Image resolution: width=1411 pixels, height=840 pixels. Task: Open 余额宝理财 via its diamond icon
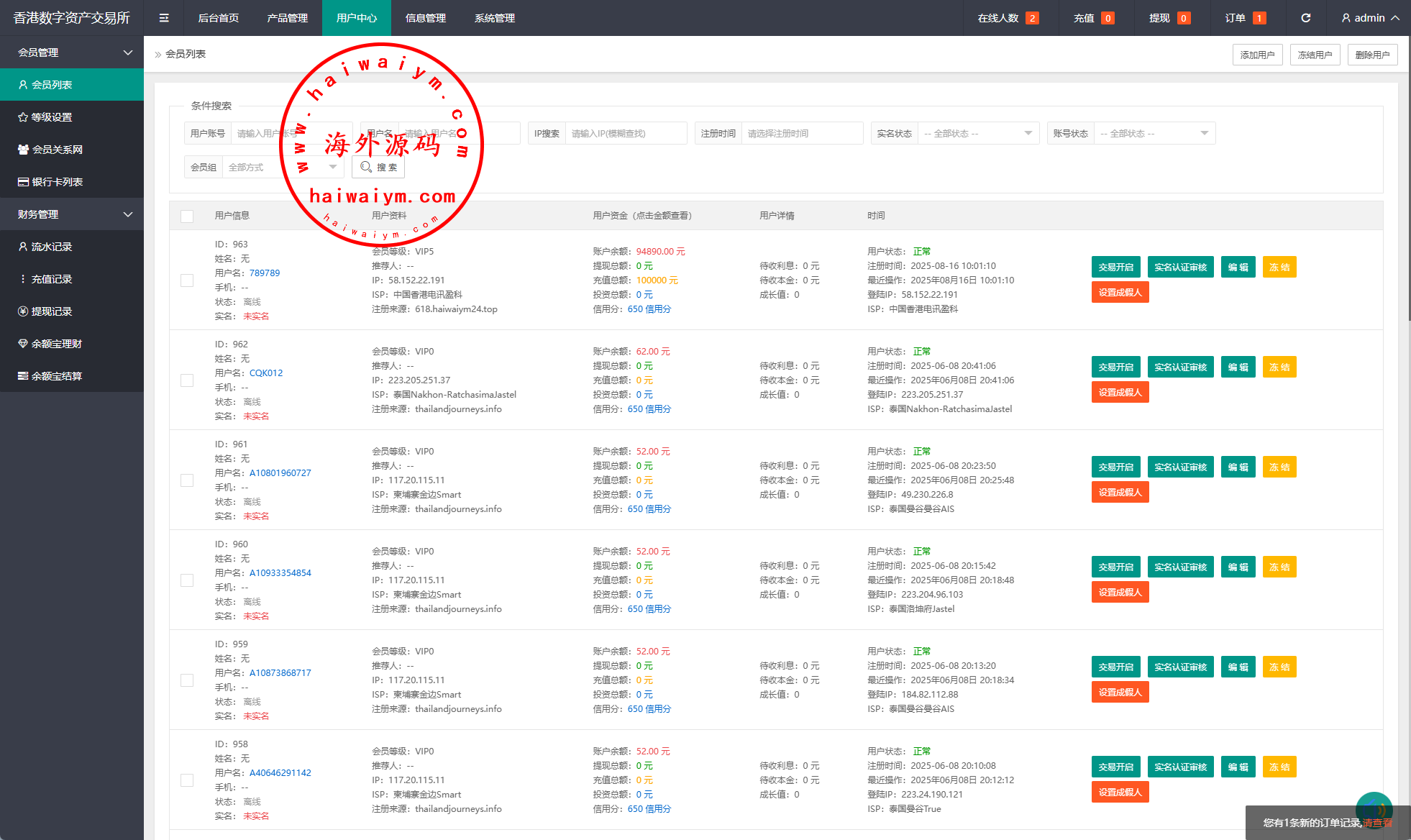(23, 344)
